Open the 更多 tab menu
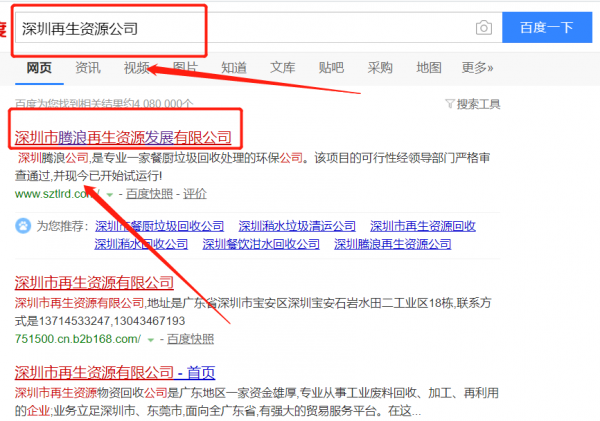This screenshot has width=600, height=421. coord(477,68)
